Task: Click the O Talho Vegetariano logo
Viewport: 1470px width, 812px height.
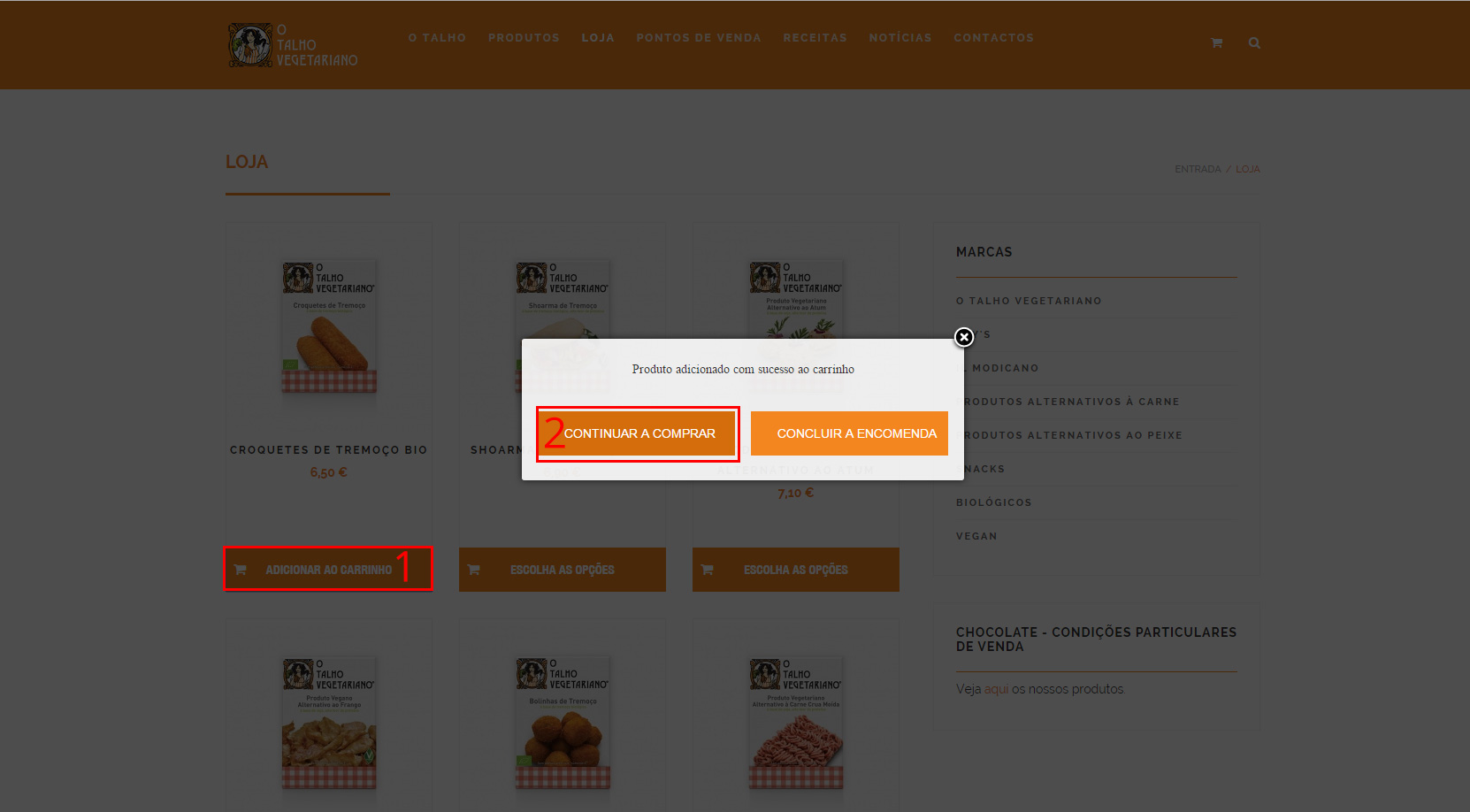Action: 293,45
